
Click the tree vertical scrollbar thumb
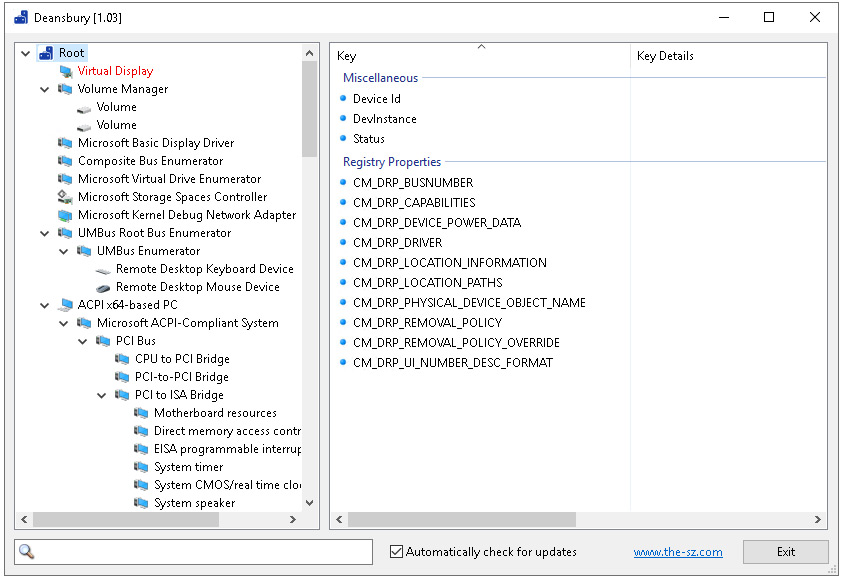(309, 109)
